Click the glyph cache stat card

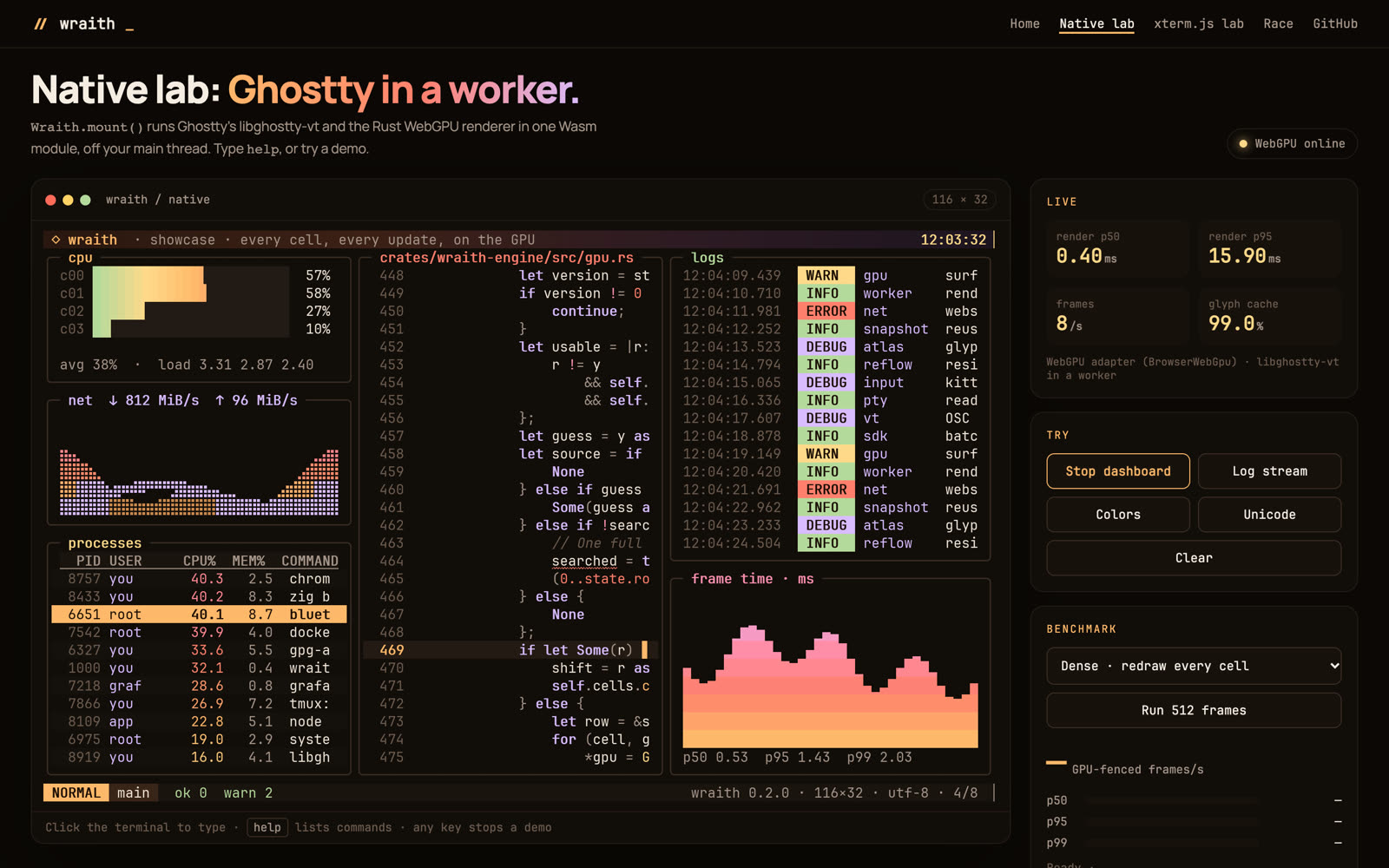pyautogui.click(x=1270, y=317)
